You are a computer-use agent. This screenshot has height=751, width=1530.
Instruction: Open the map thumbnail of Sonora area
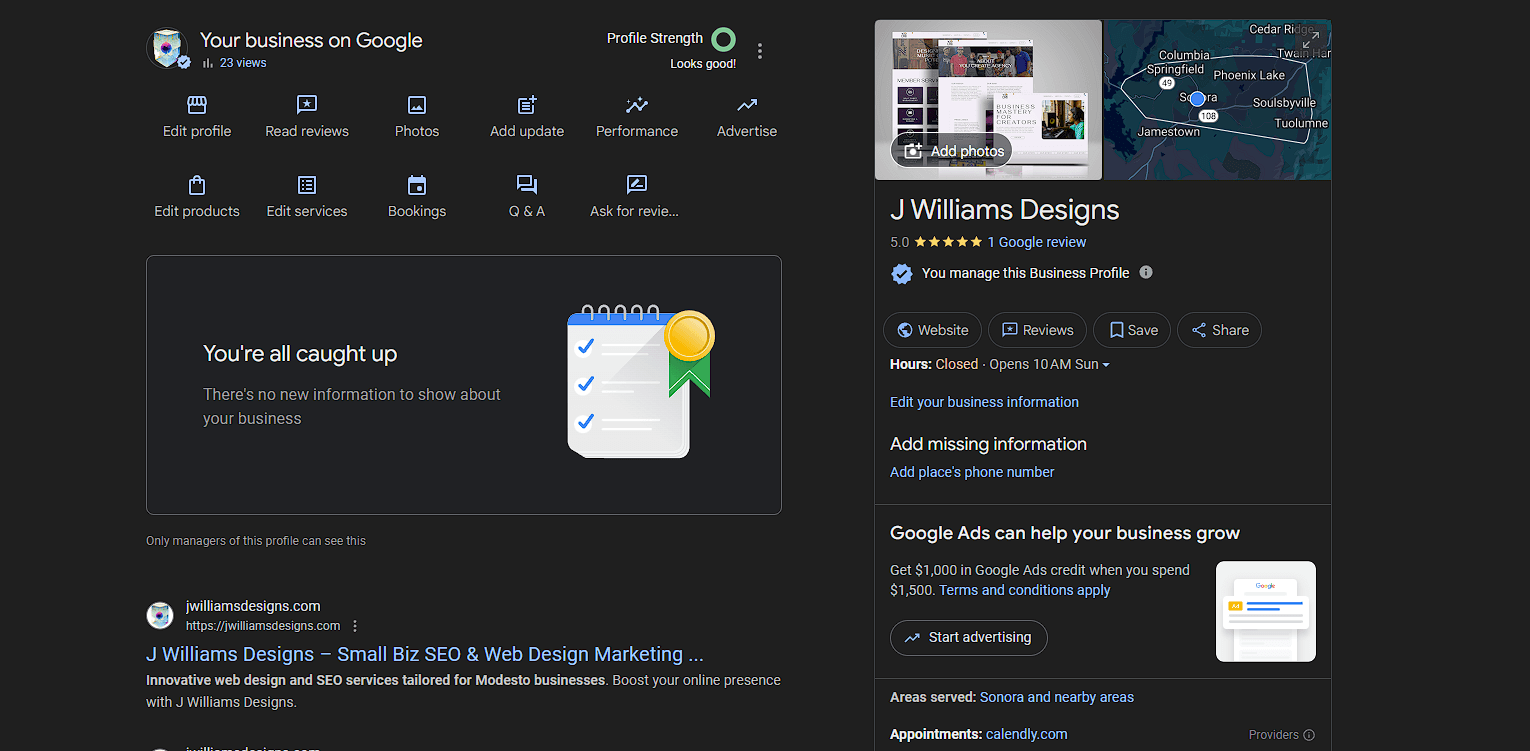coord(1216,99)
